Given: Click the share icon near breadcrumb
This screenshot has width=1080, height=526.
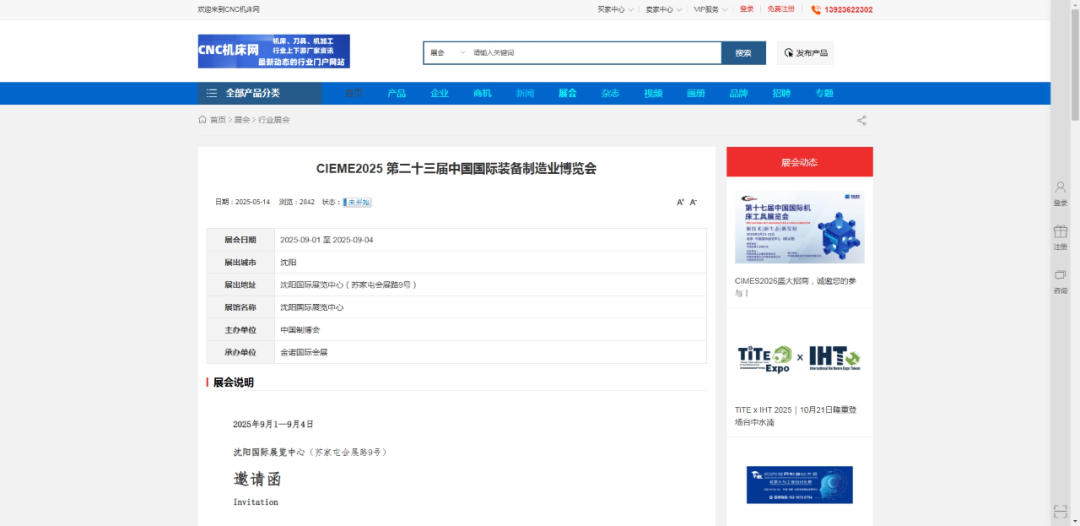Looking at the screenshot, I should click(x=862, y=120).
